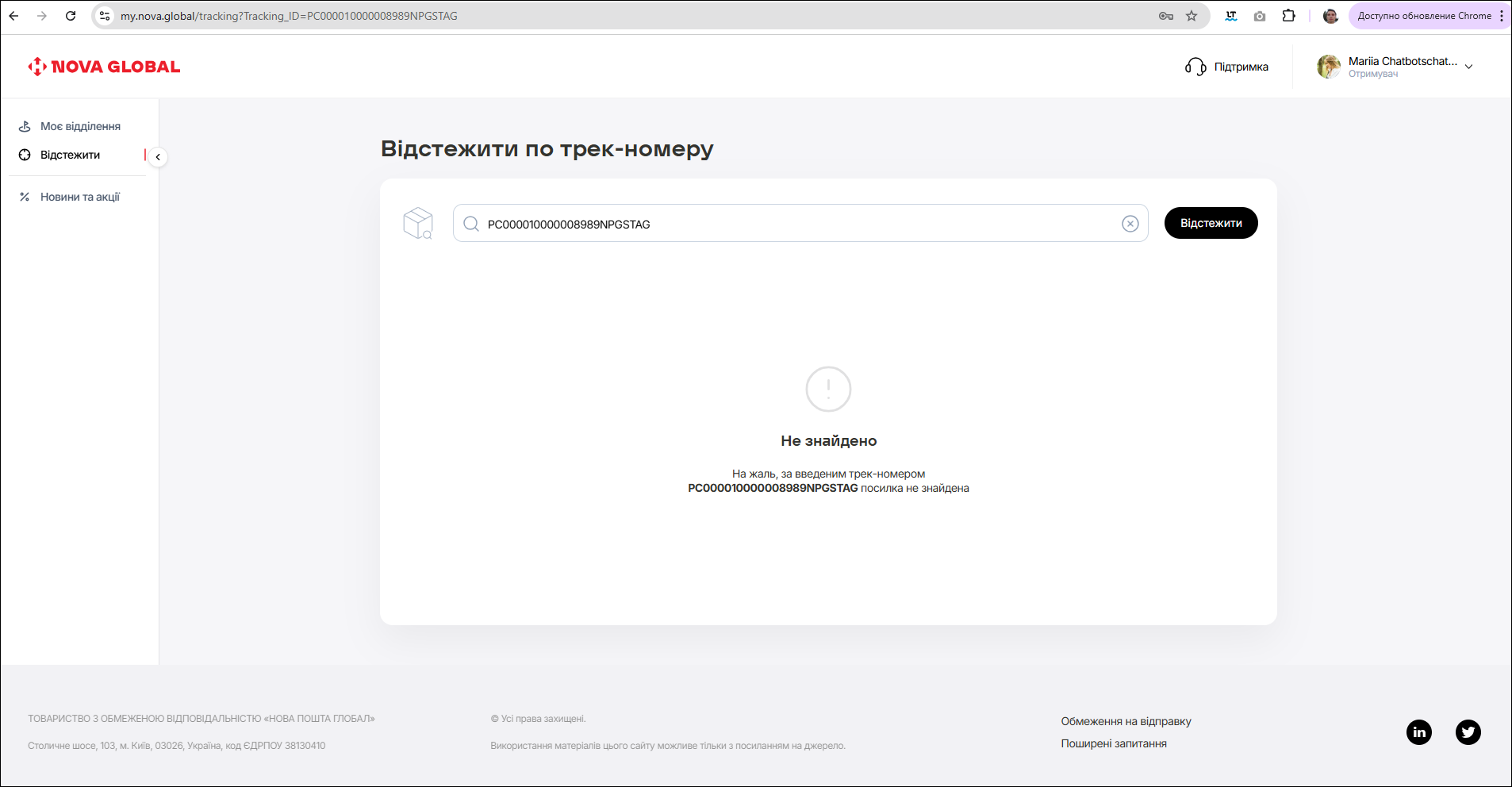Click into the tracking number input
Viewport: 1512px width, 787px height.
[x=793, y=224]
